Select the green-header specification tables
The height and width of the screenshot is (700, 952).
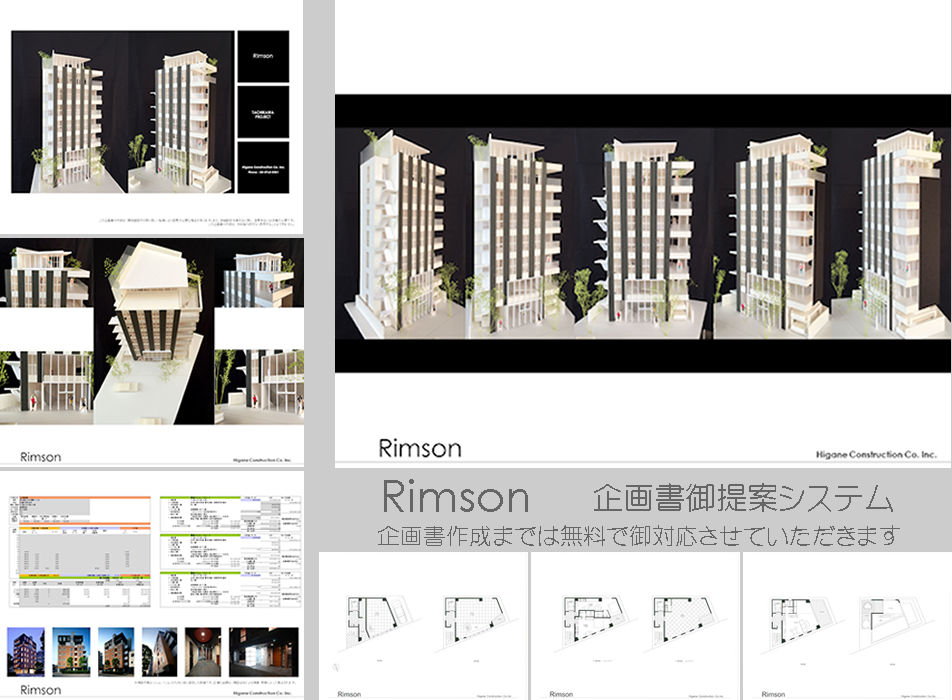tap(231, 551)
